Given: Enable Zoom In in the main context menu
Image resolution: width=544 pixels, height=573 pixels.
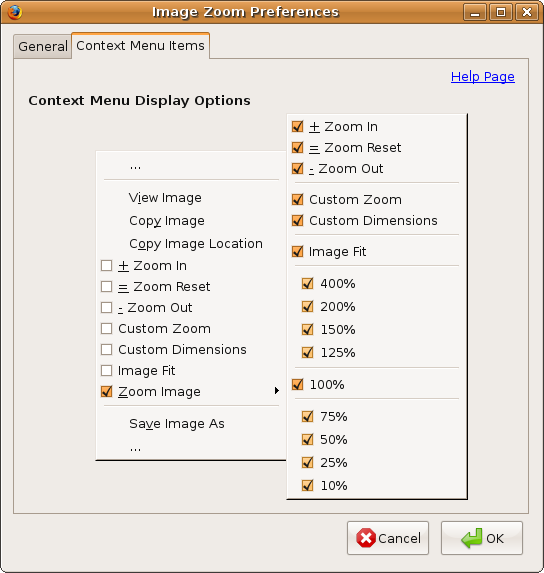Looking at the screenshot, I should click(x=106, y=266).
